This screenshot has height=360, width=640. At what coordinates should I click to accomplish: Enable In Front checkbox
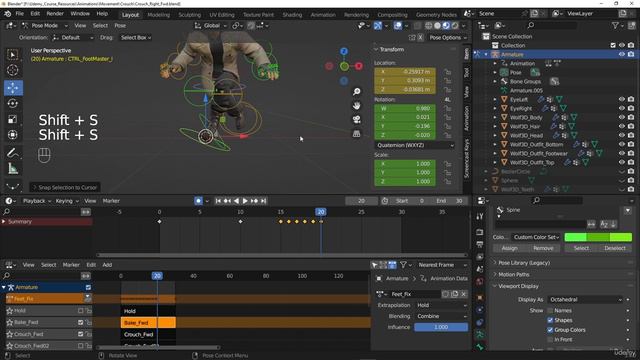coord(550,340)
